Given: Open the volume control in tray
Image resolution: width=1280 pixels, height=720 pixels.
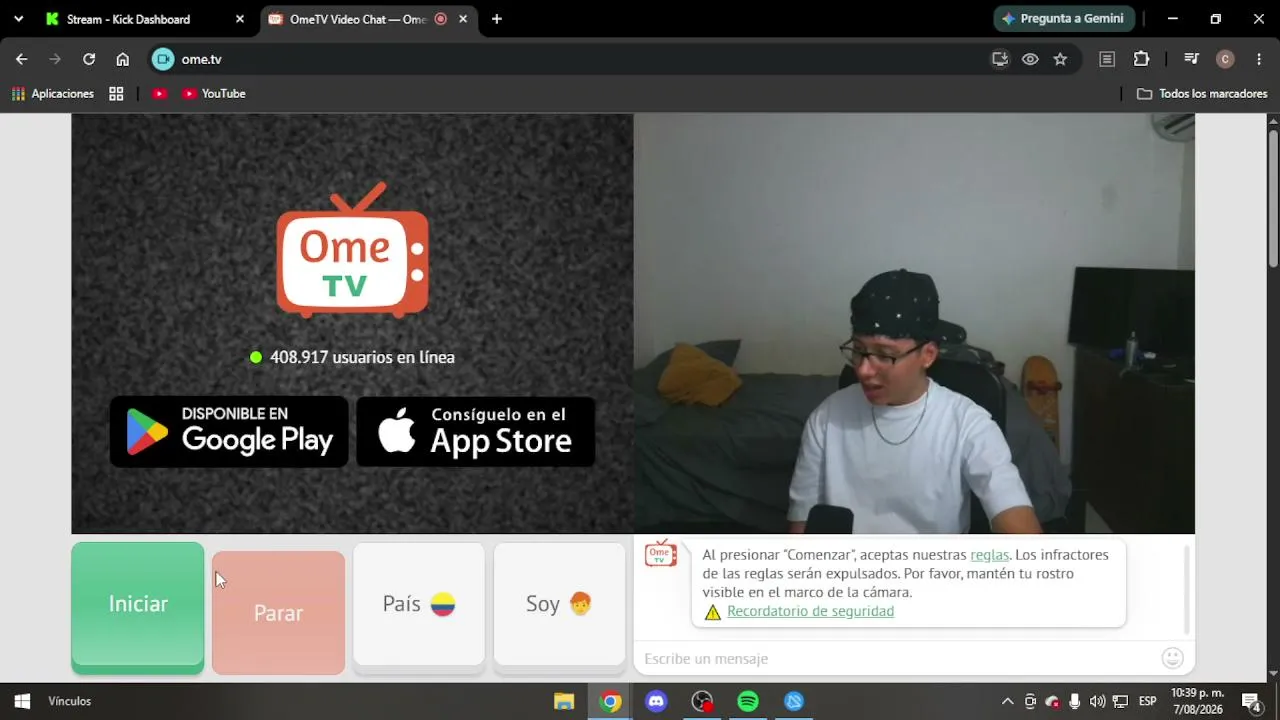Looking at the screenshot, I should 1098,701.
